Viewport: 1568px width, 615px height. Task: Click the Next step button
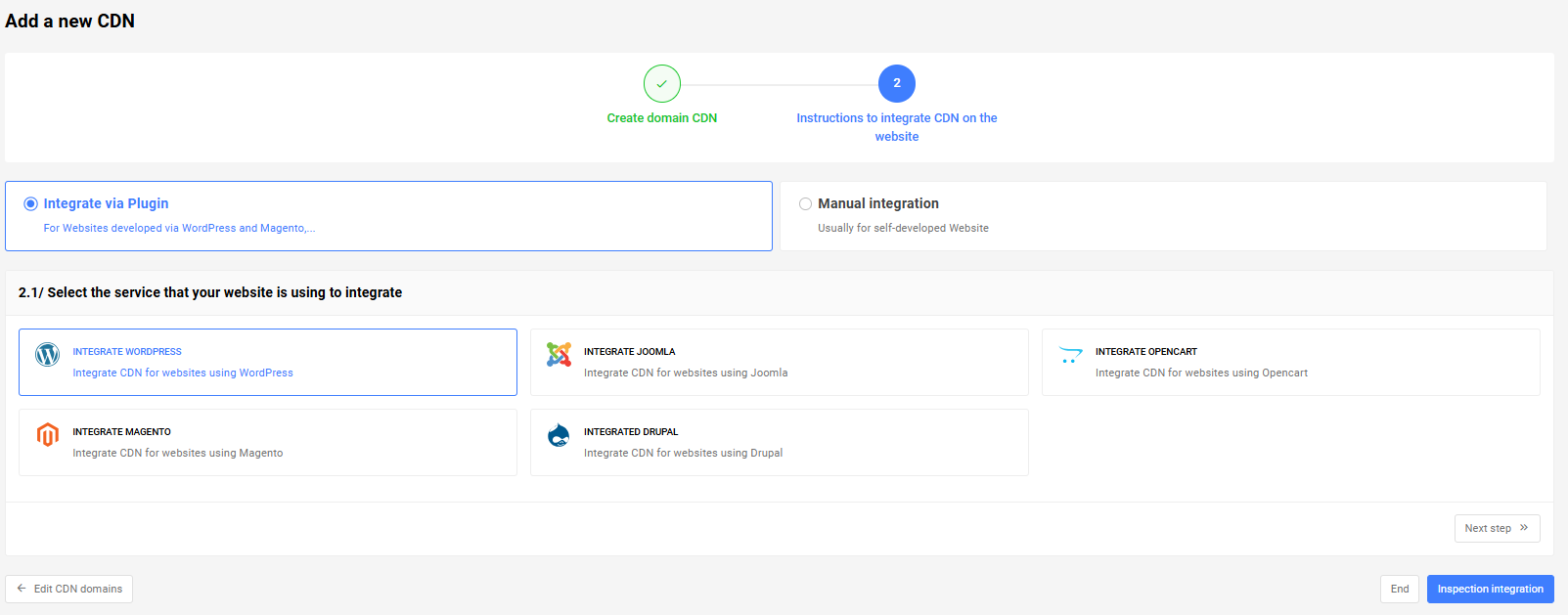[x=1497, y=528]
